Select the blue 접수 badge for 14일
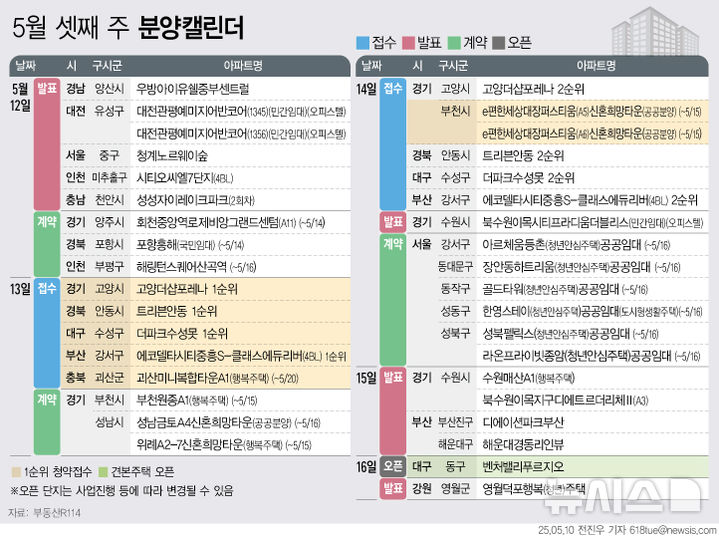This screenshot has width=719, height=538. tap(393, 88)
